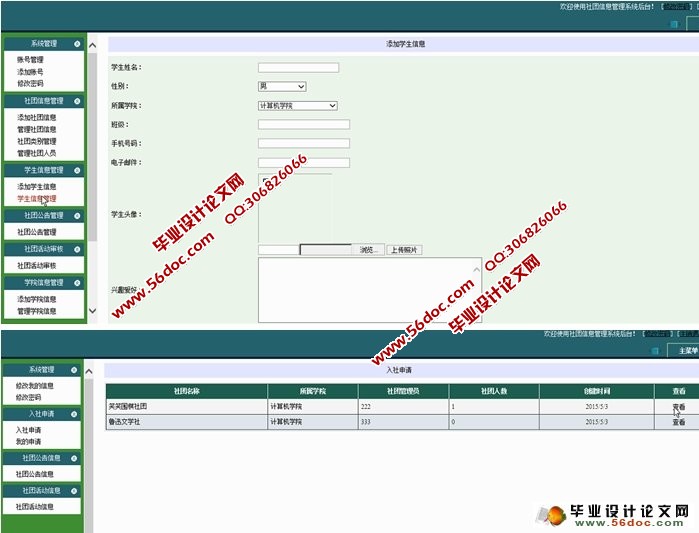Open 社团公告管理 link under its header
Screen dimensions: 699x533
(x=37, y=232)
